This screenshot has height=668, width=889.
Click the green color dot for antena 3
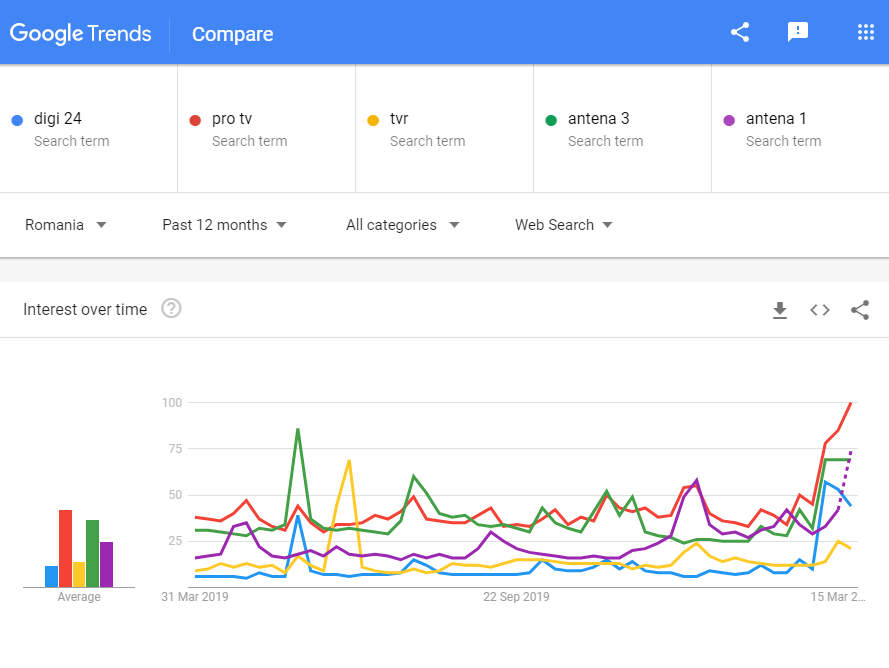coord(550,119)
